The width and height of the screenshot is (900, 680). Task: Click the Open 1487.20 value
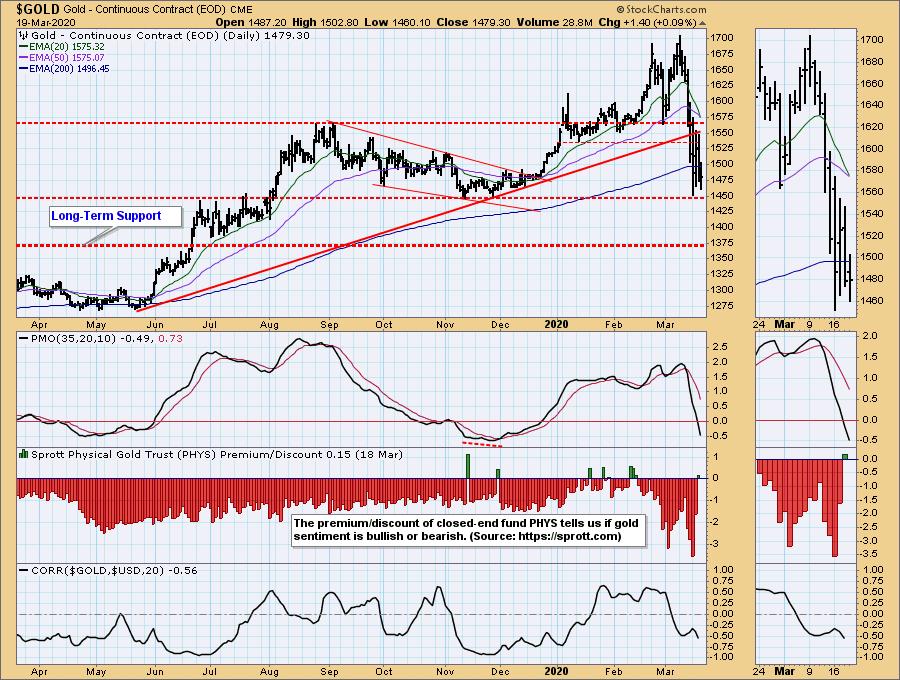pyautogui.click(x=251, y=22)
